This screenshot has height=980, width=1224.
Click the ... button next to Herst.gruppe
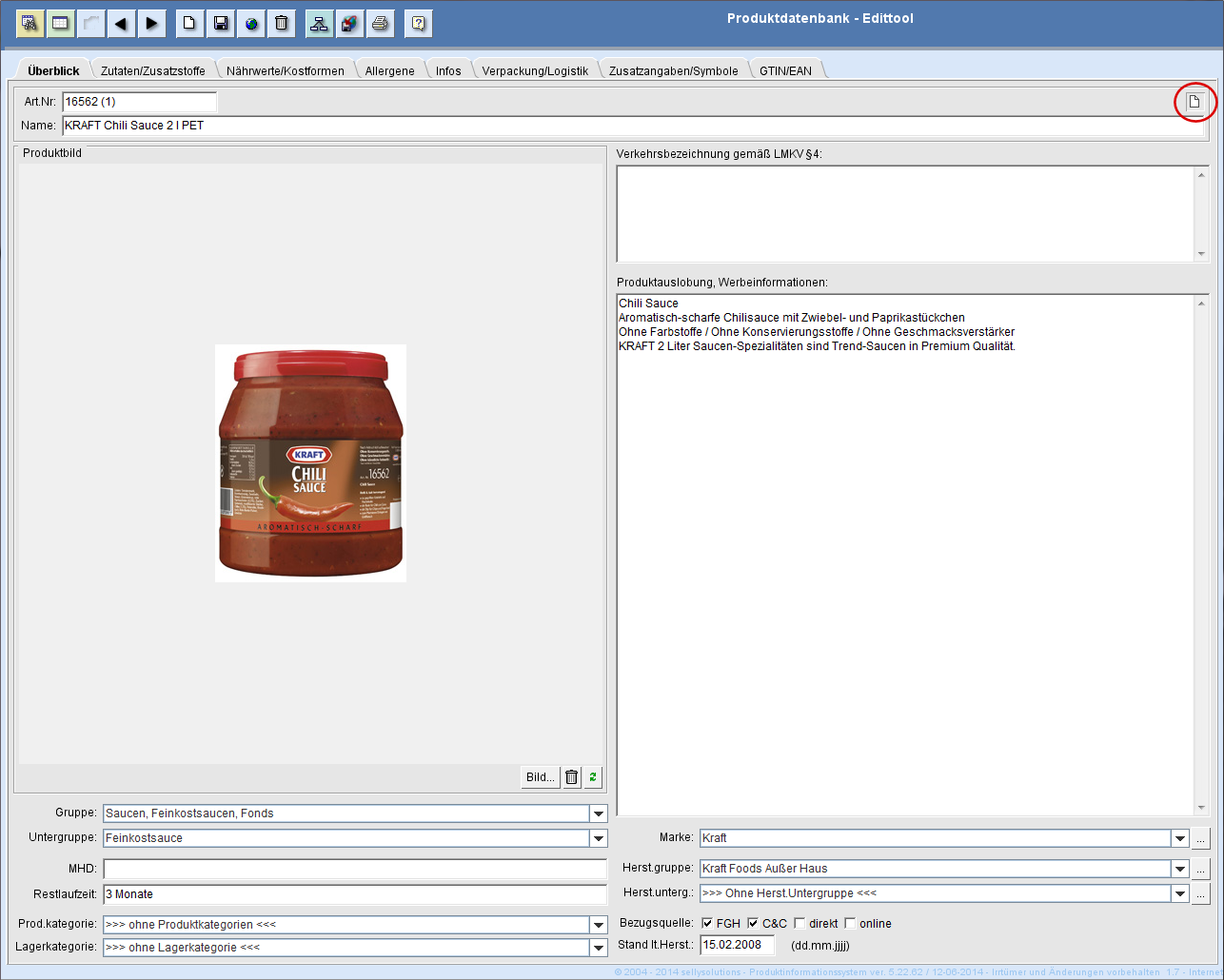(1201, 869)
